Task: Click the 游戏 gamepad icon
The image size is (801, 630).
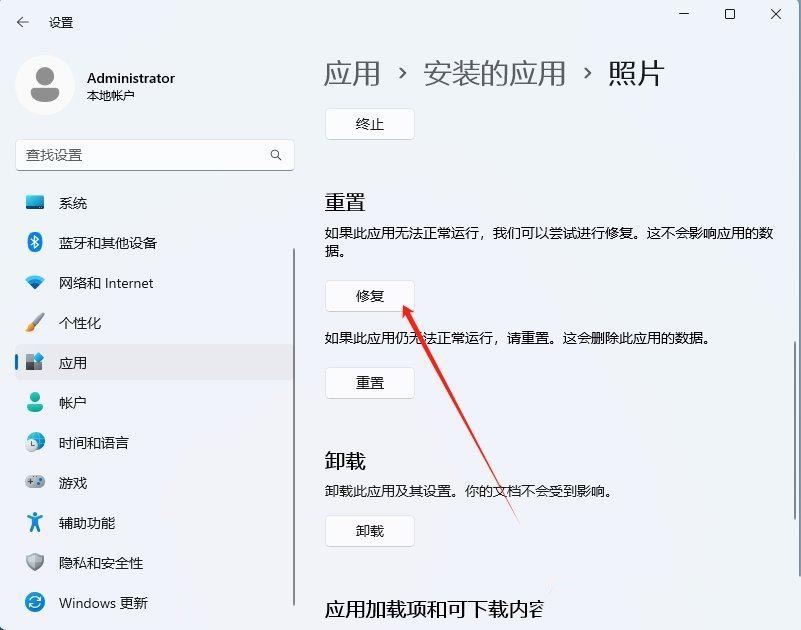Action: click(35, 482)
